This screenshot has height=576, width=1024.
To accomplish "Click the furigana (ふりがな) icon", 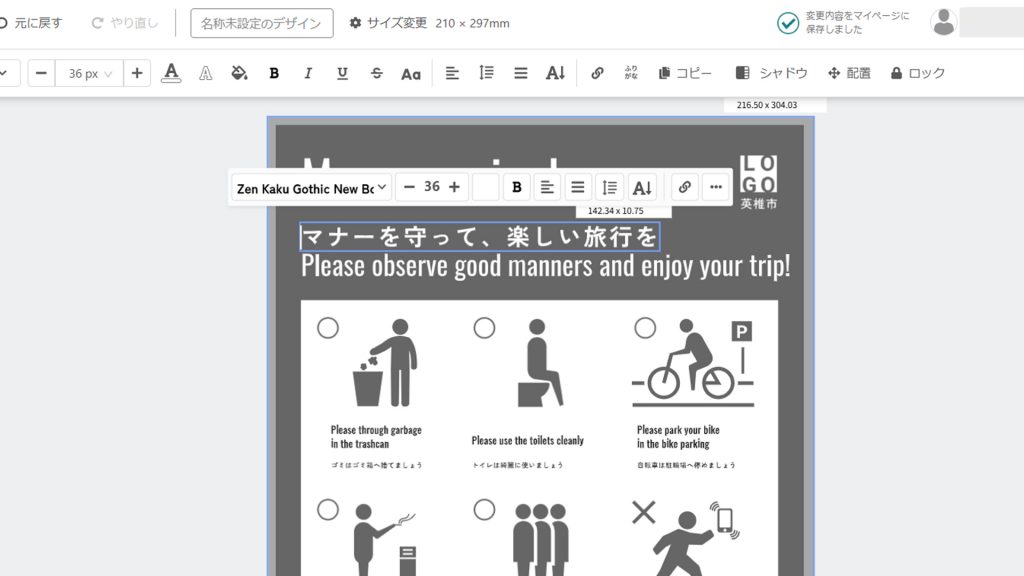I will [631, 73].
